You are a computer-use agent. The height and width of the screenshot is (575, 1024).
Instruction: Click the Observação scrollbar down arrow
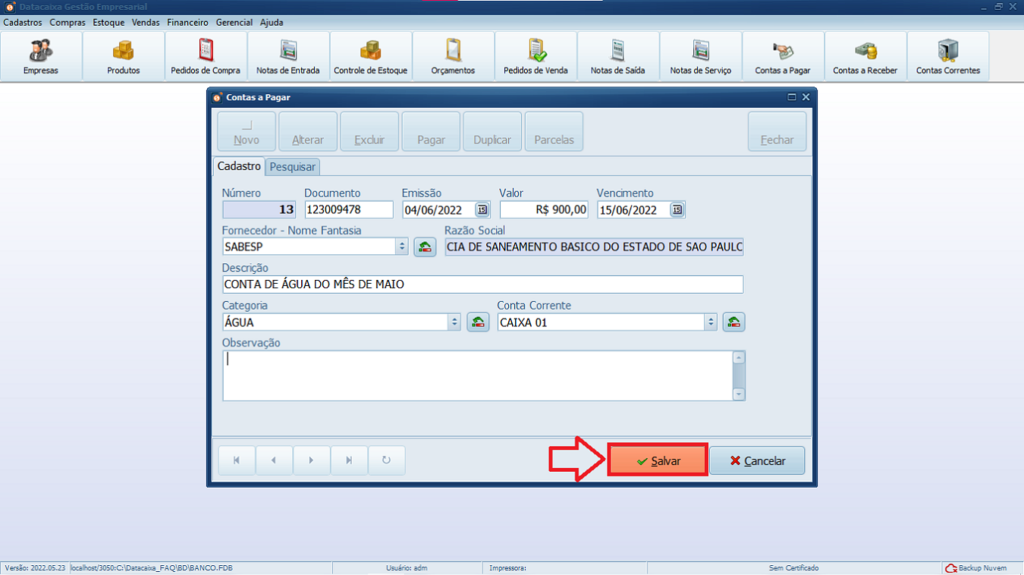coord(739,394)
